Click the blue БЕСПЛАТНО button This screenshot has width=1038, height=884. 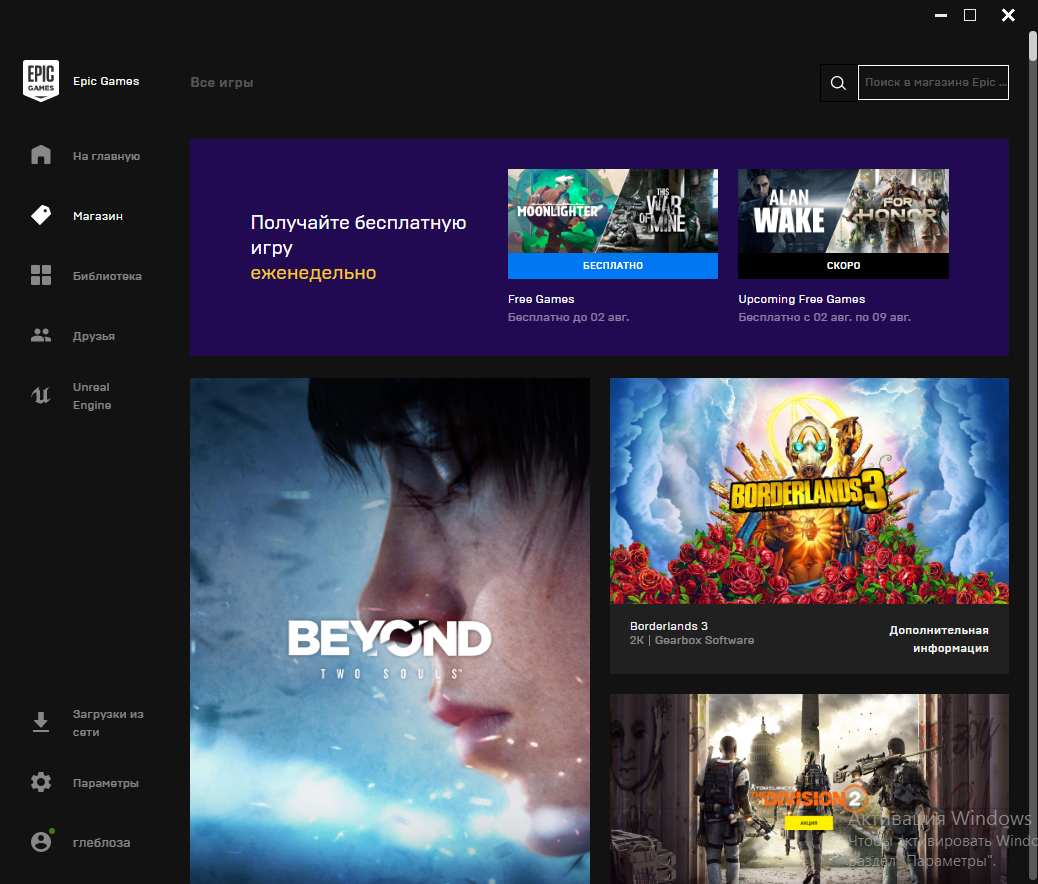(612, 266)
